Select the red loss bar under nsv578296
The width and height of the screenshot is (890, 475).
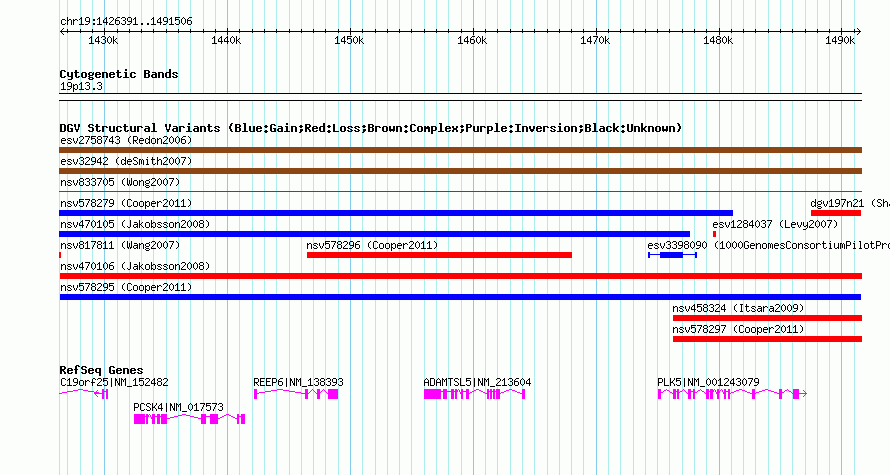pos(439,255)
